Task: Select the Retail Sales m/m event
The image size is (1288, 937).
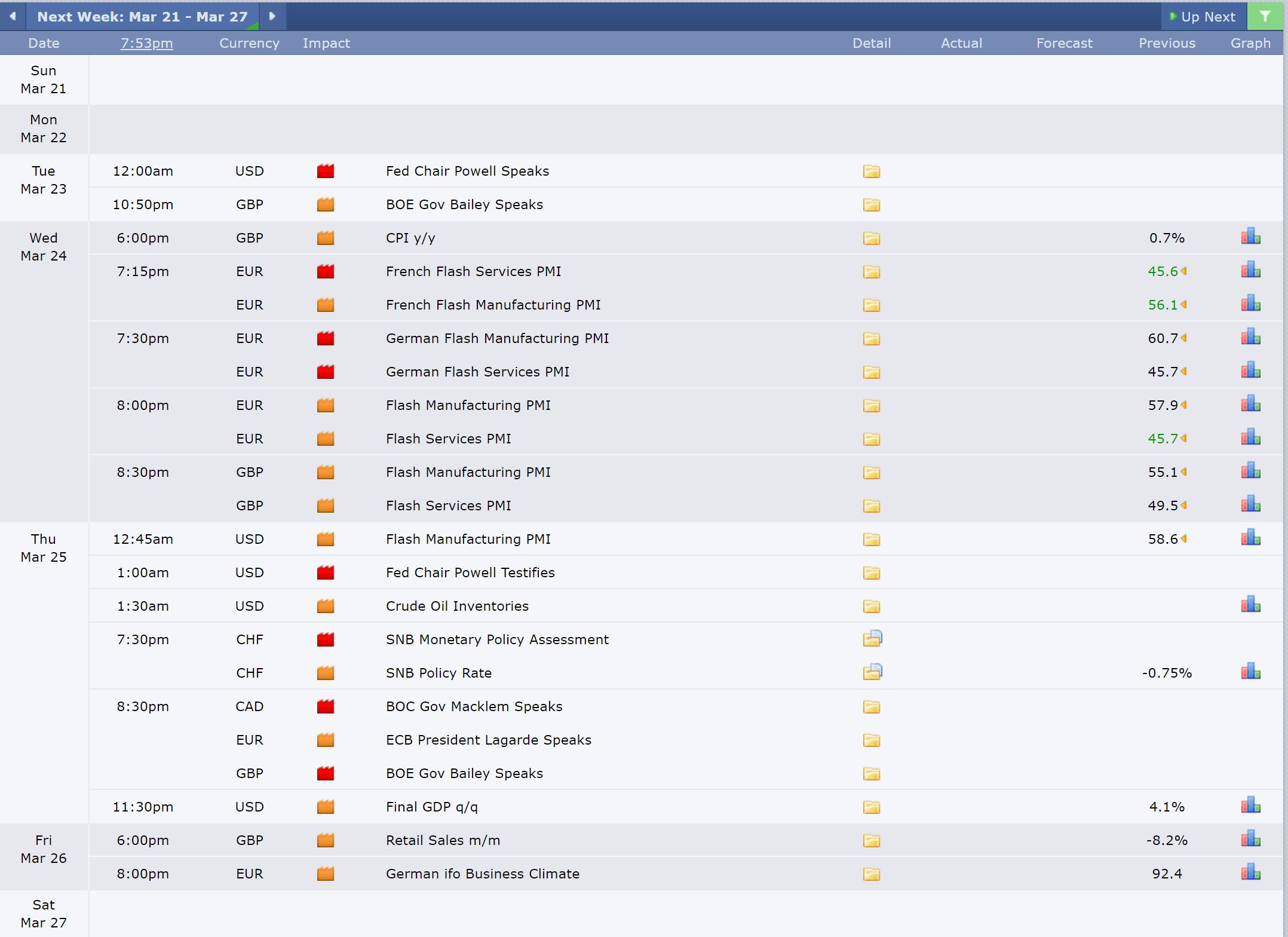Action: point(443,840)
